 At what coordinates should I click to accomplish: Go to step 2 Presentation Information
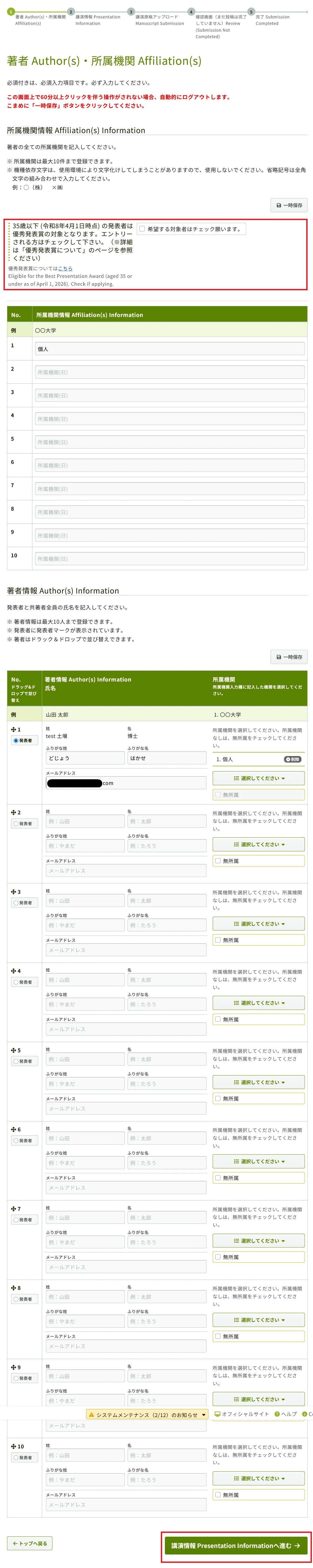click(x=71, y=12)
